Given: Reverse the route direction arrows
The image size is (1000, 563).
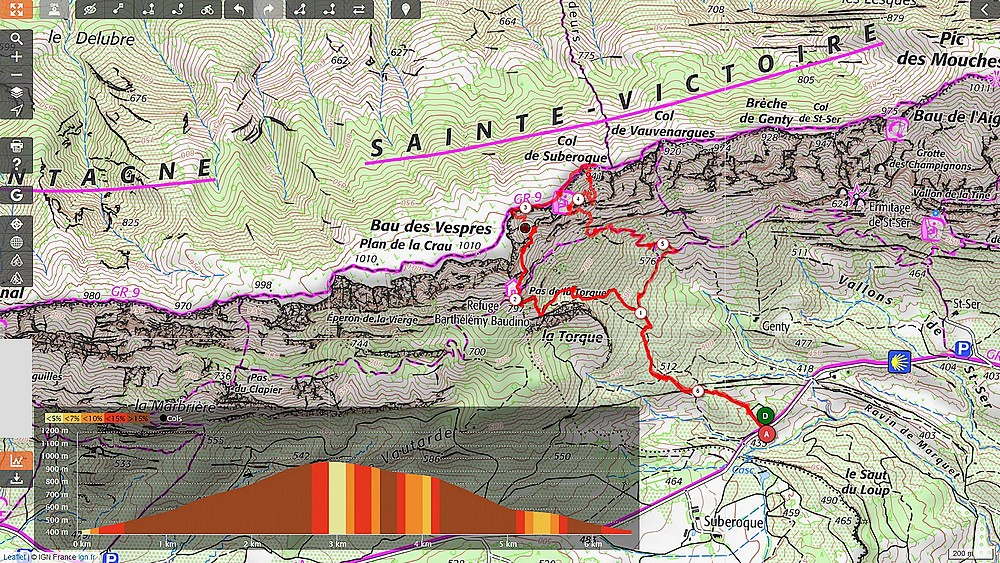Looking at the screenshot, I should click(x=359, y=9).
